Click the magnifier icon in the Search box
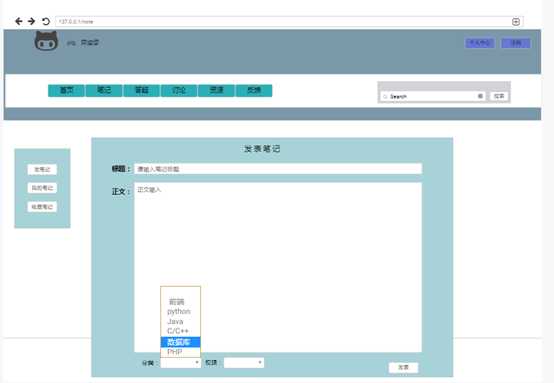554x383 pixels. click(x=385, y=96)
